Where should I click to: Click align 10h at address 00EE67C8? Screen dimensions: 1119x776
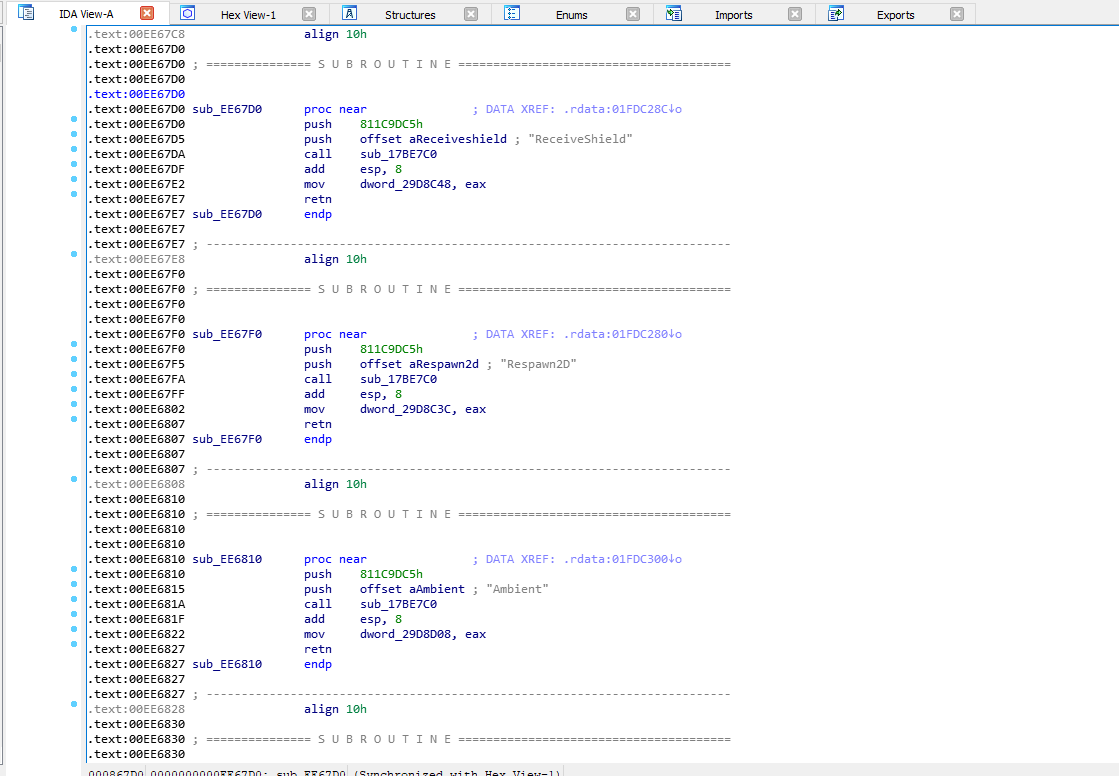click(x=335, y=34)
